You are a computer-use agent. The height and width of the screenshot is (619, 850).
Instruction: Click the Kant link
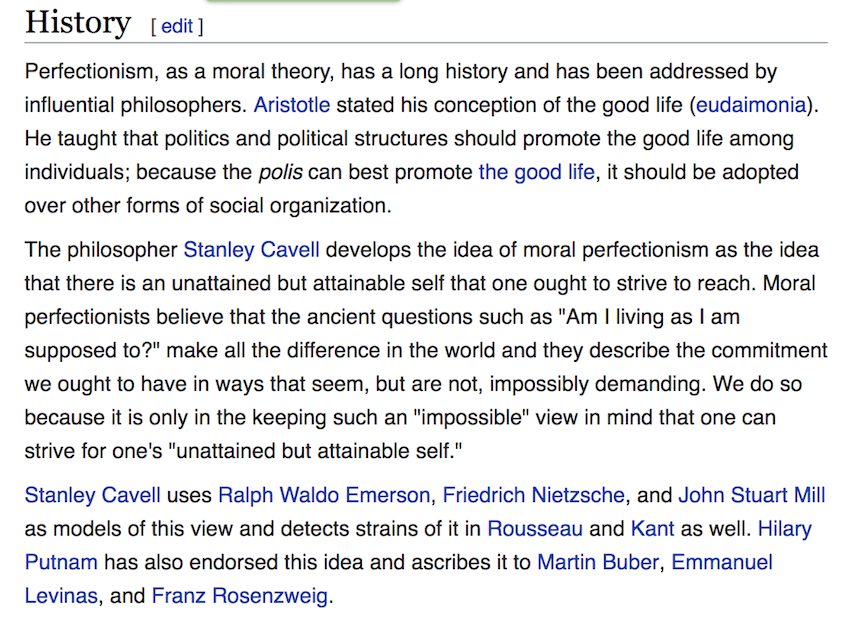652,529
